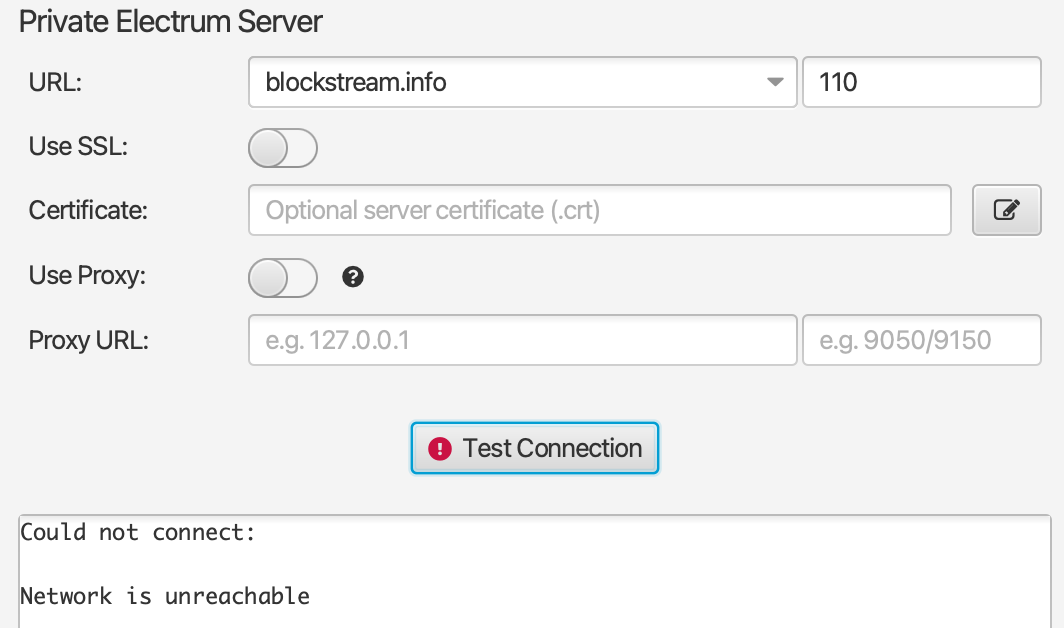Open the blockstream.info server selection list

click(777, 82)
